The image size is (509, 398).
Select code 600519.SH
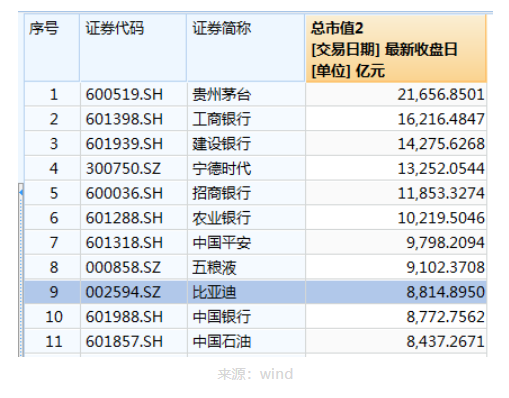tap(124, 95)
